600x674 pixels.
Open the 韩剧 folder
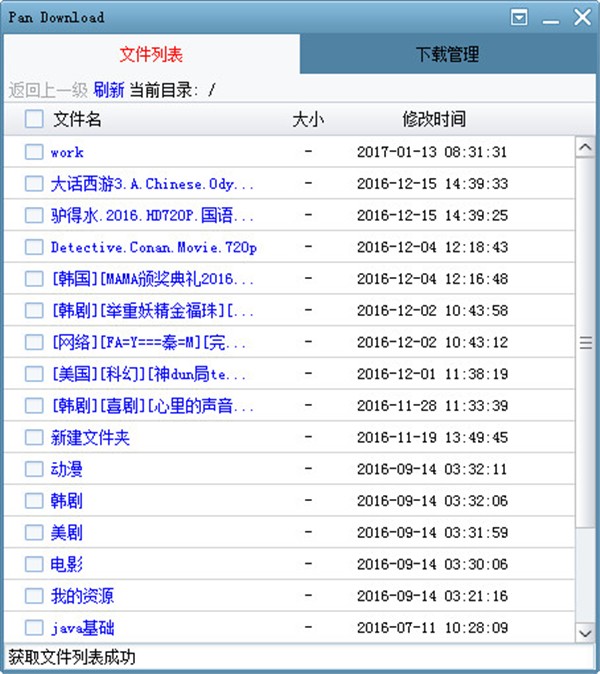[x=66, y=501]
